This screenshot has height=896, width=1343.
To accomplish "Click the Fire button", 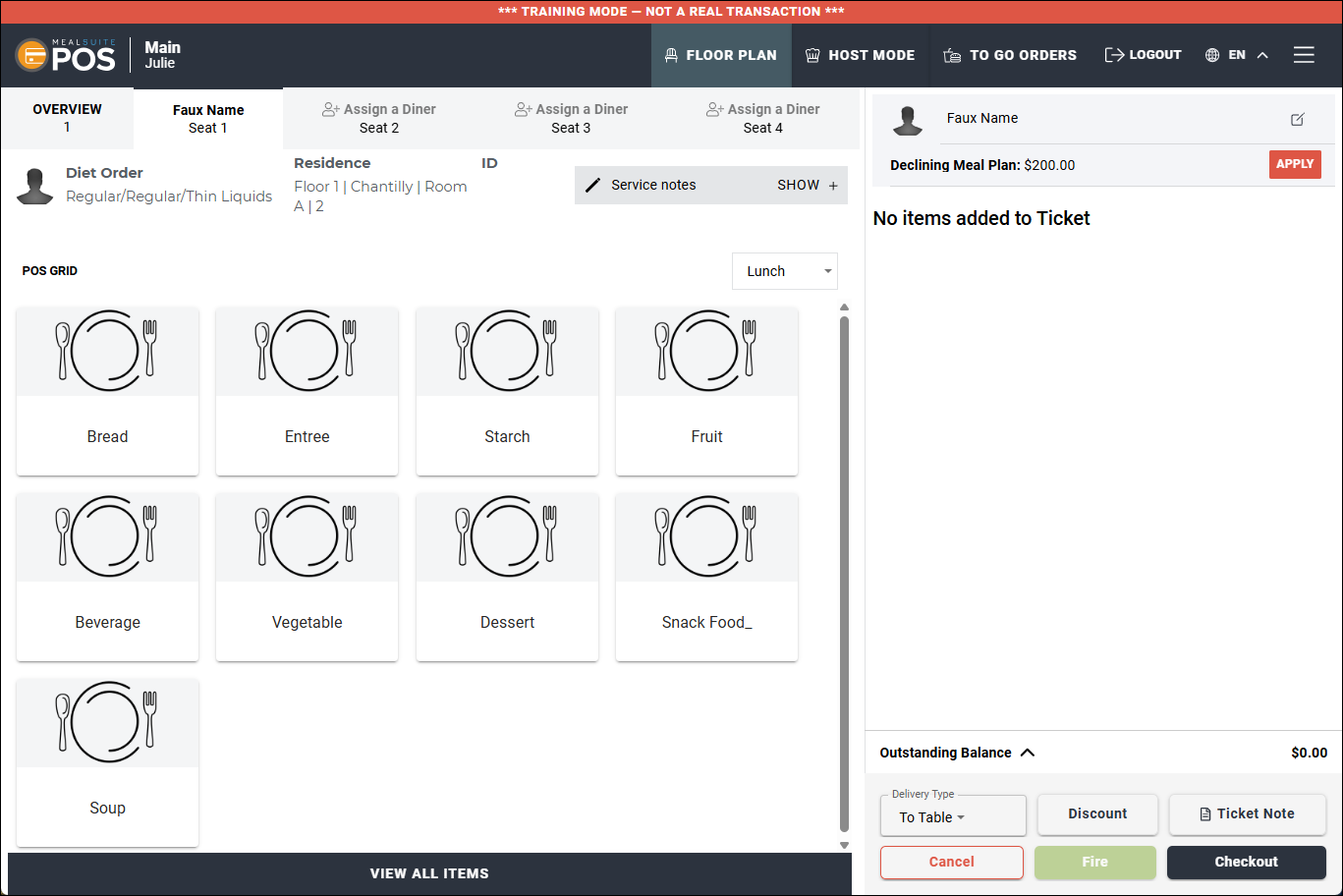I will (1095, 862).
